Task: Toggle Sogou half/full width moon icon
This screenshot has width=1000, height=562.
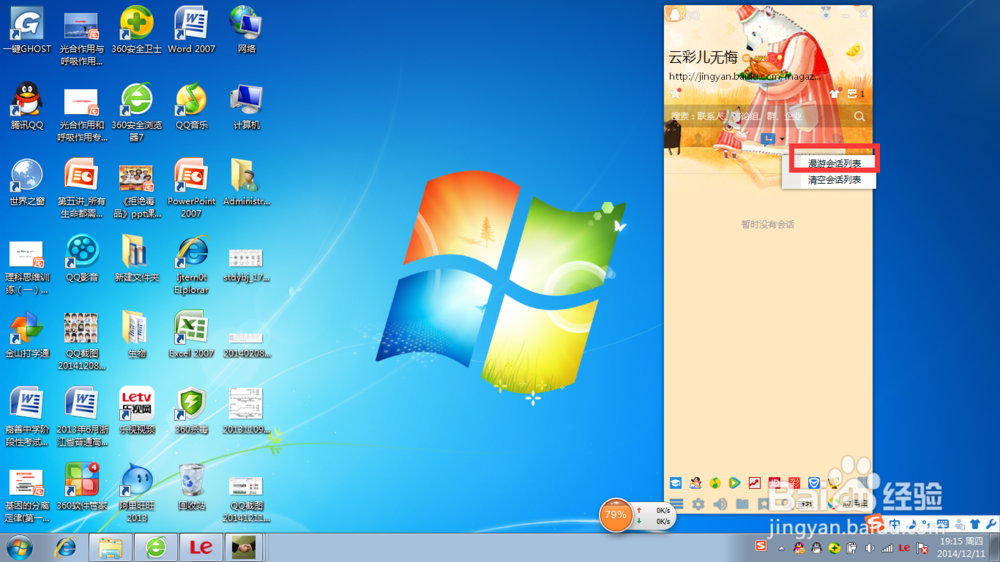Action: tap(913, 524)
